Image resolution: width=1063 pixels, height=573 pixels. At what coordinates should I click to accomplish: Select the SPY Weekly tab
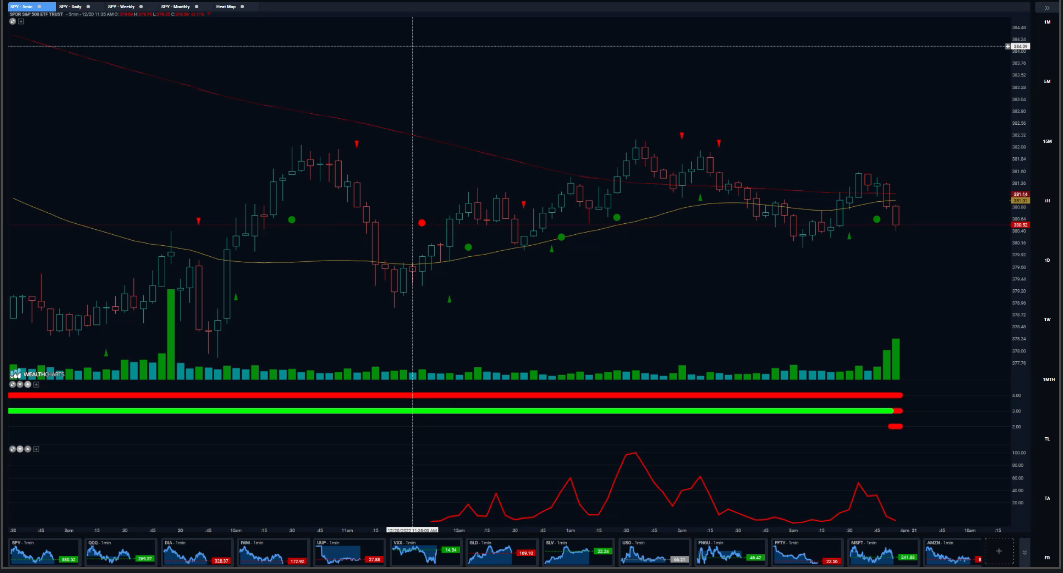point(122,6)
